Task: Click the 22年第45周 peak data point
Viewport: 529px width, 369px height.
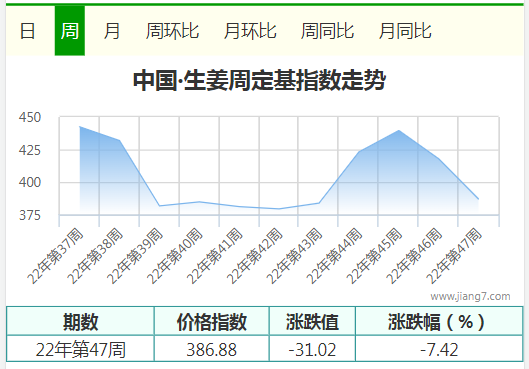Action: 399,130
